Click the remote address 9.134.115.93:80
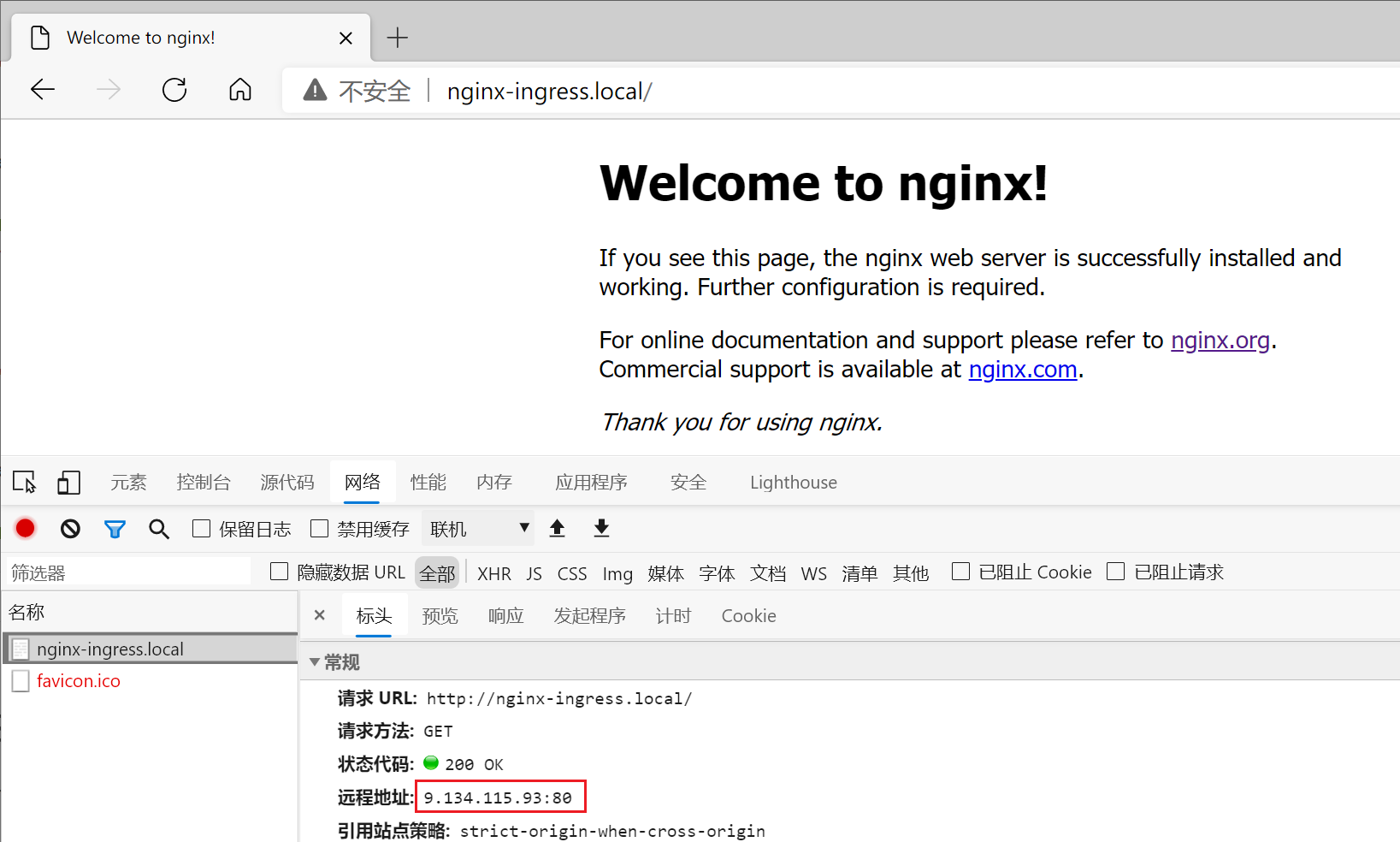This screenshot has height=842, width=1400. pos(498,798)
